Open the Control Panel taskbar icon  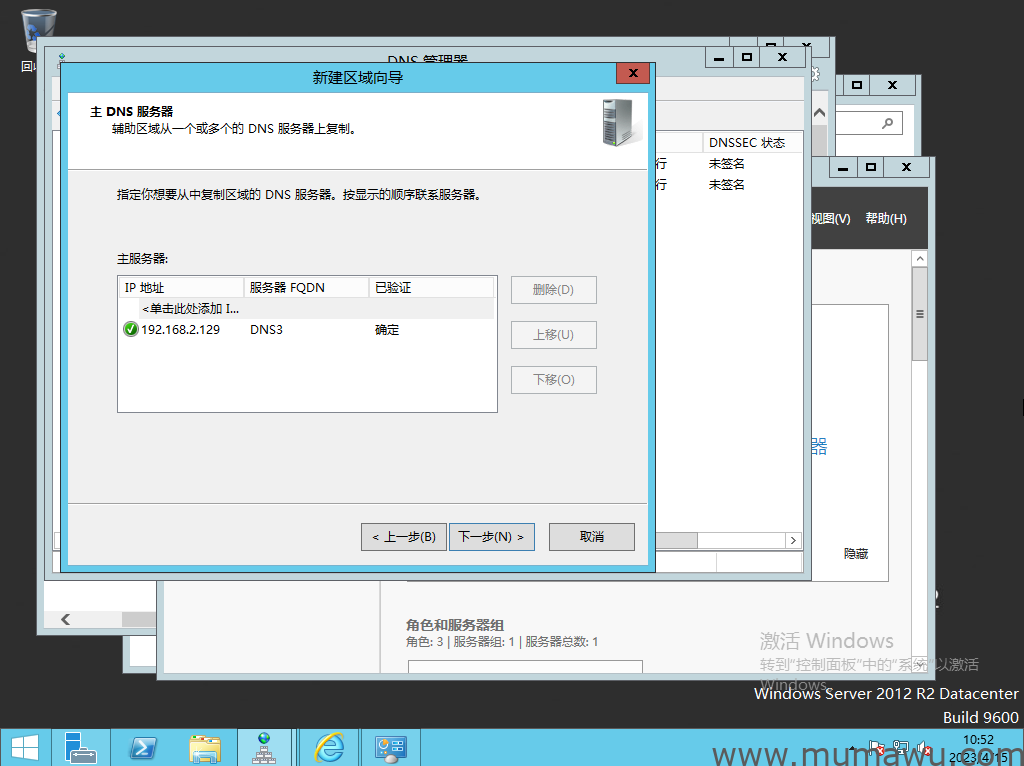click(390, 747)
